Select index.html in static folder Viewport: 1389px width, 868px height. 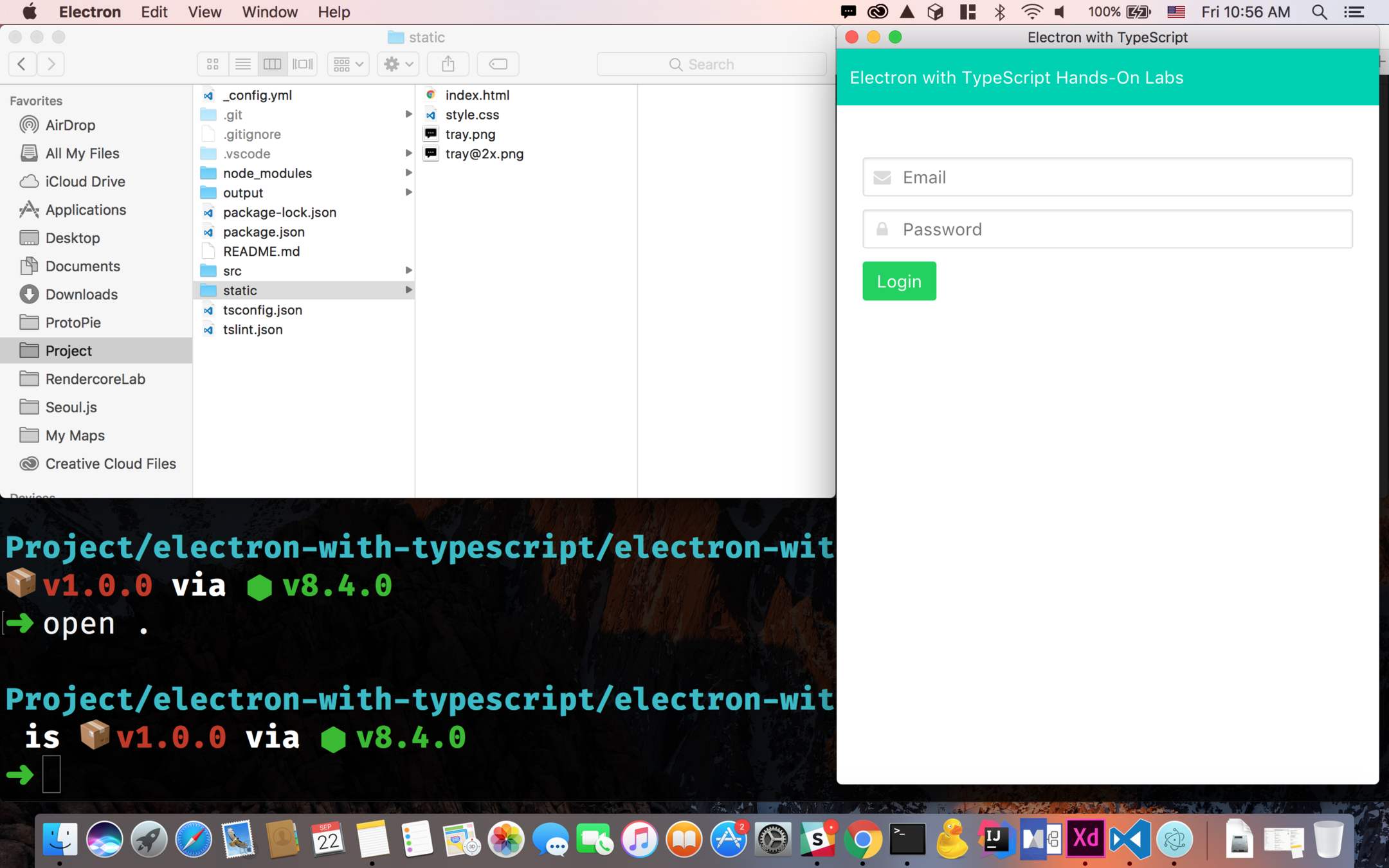click(477, 95)
